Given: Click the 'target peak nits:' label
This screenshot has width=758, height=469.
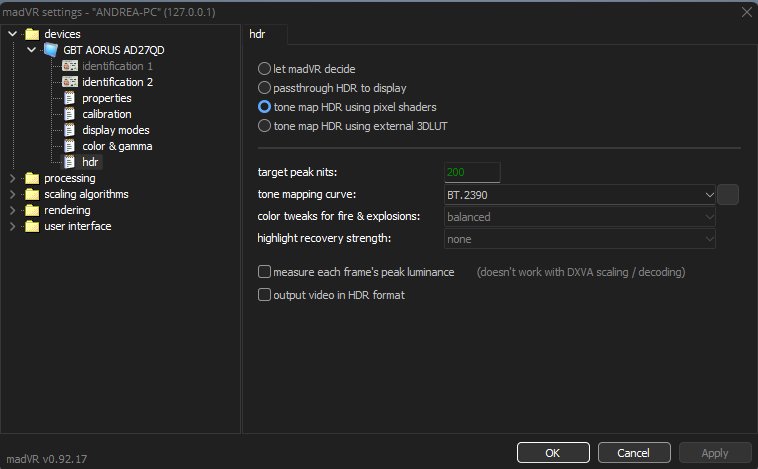Looking at the screenshot, I should [x=297, y=172].
